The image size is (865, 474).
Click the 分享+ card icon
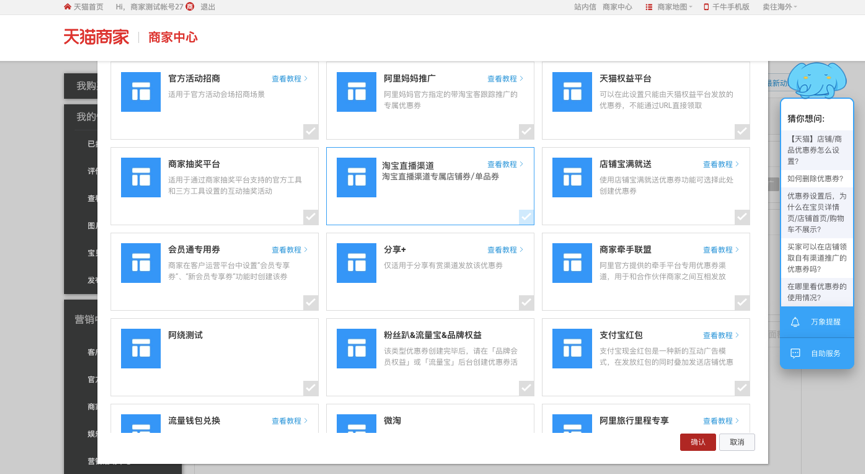click(x=356, y=263)
